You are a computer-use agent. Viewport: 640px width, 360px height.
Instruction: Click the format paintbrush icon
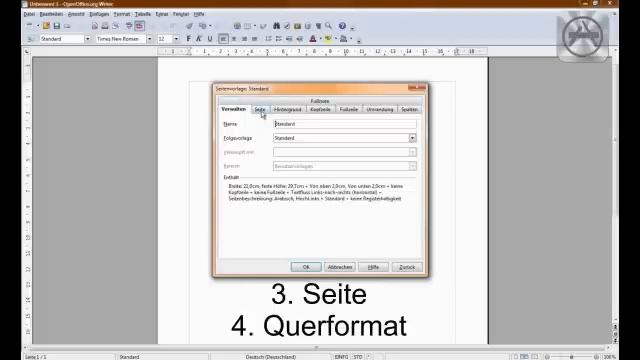coord(189,26)
